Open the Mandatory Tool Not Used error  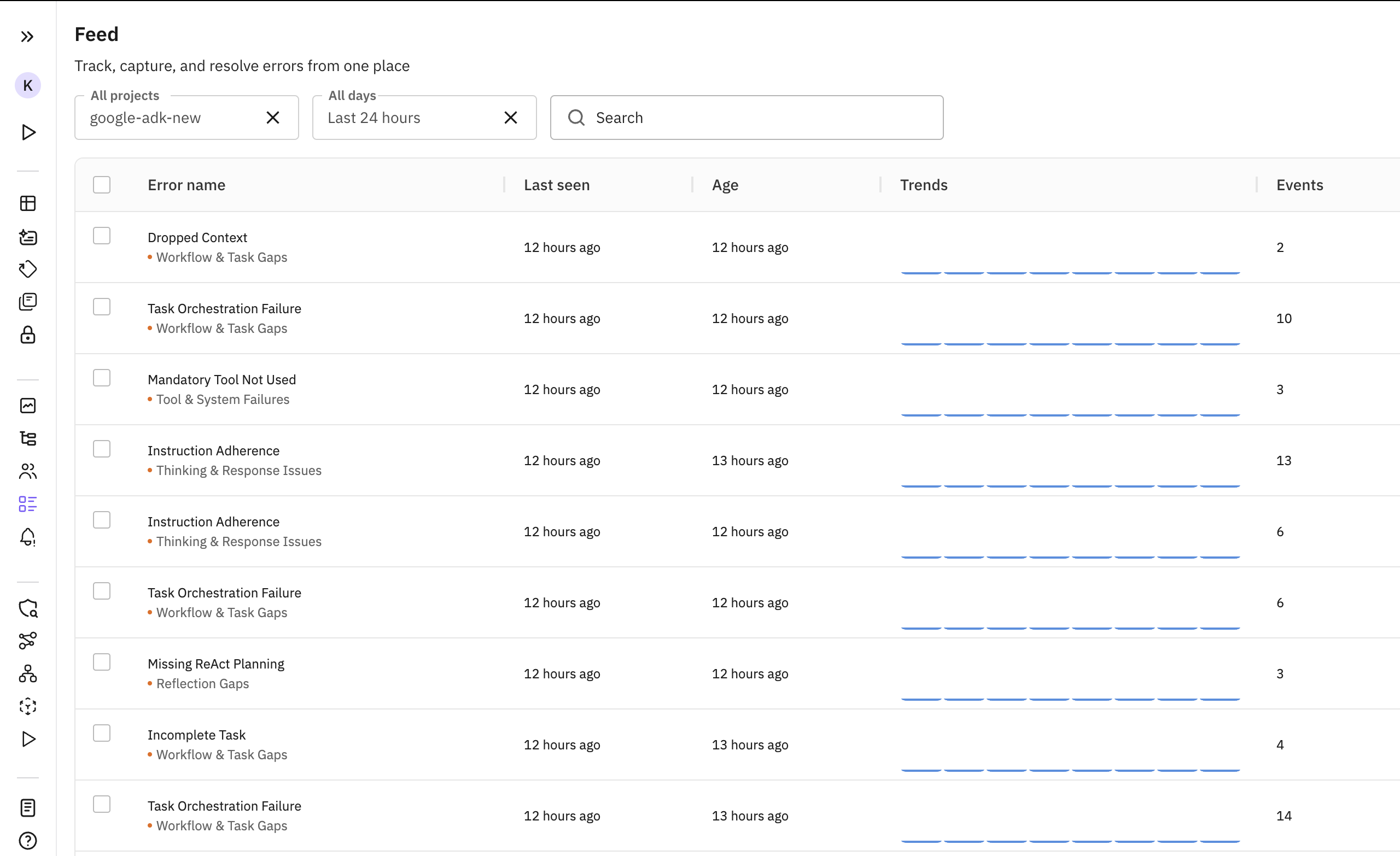(x=221, y=379)
